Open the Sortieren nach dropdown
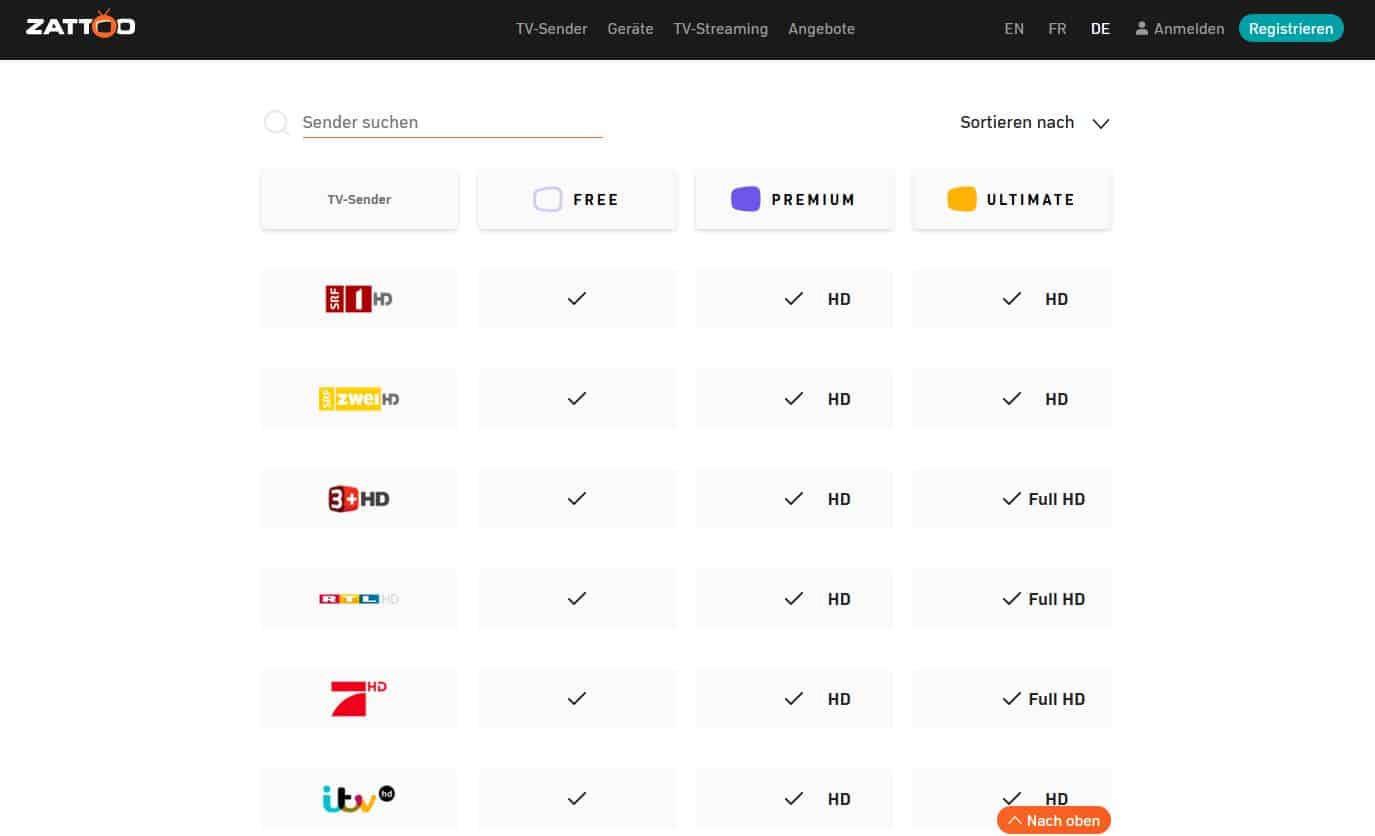The height and width of the screenshot is (836, 1375). click(x=1017, y=122)
